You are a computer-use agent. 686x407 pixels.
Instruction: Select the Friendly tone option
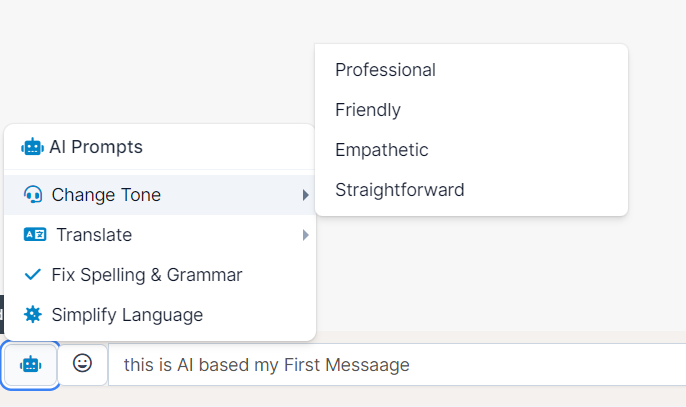(x=368, y=110)
